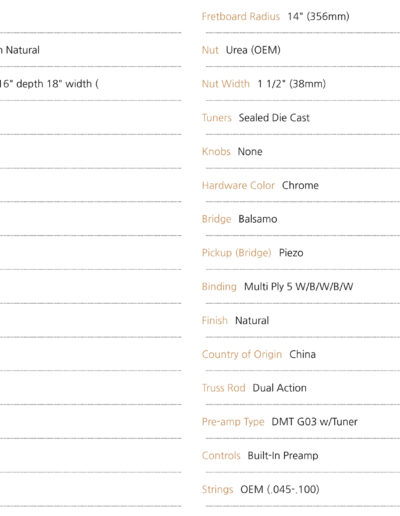The width and height of the screenshot is (400, 516).
Task: Click the Hardware Color label
Action: tap(238, 185)
